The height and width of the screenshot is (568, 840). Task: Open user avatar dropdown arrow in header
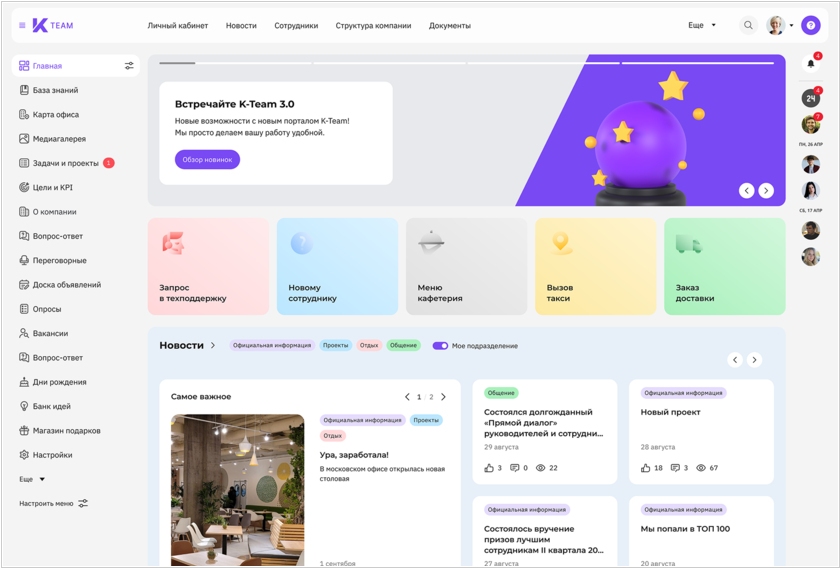click(x=791, y=26)
